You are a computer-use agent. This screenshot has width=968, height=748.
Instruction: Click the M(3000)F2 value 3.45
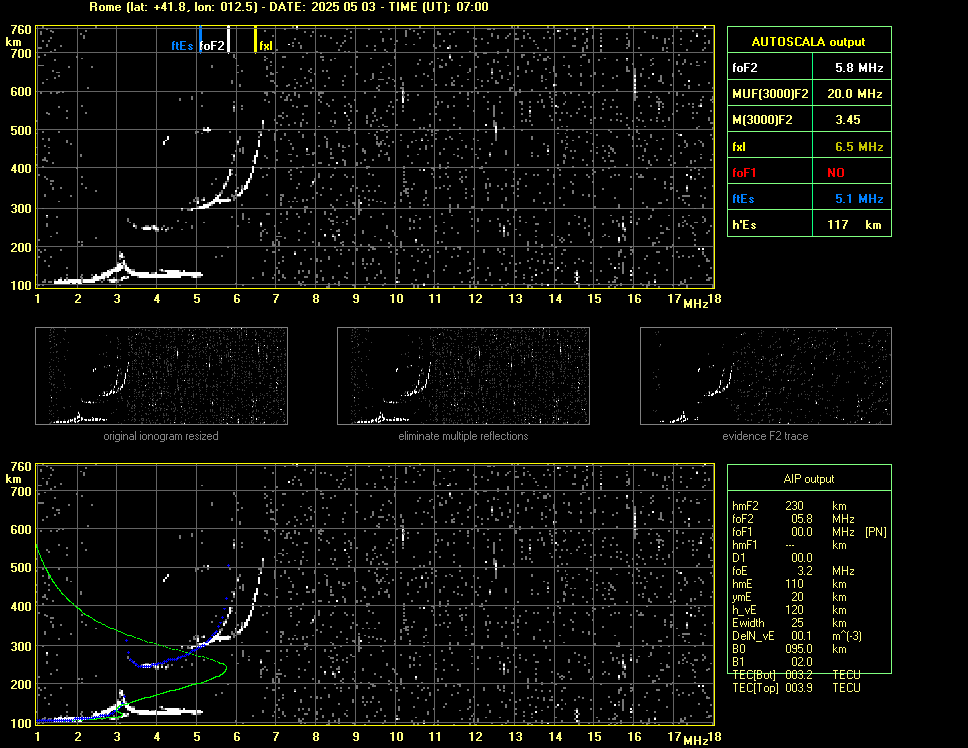(848, 120)
